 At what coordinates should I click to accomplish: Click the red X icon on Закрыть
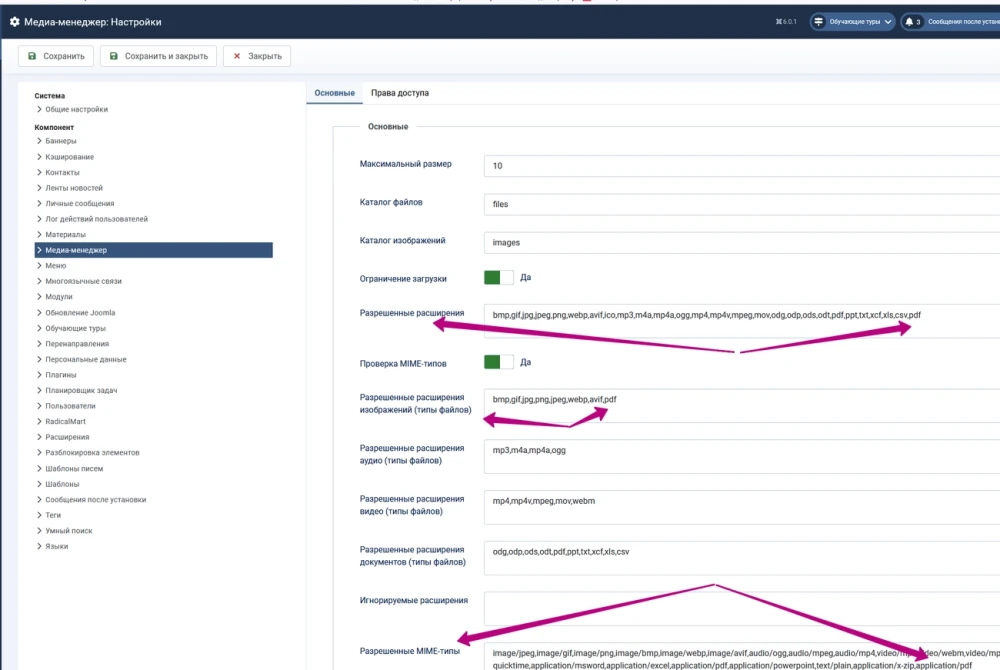point(237,56)
